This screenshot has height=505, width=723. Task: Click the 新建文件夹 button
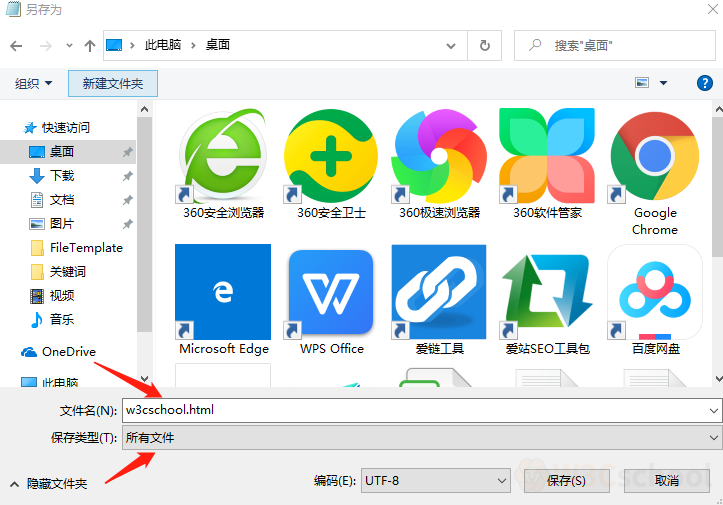tap(113, 84)
